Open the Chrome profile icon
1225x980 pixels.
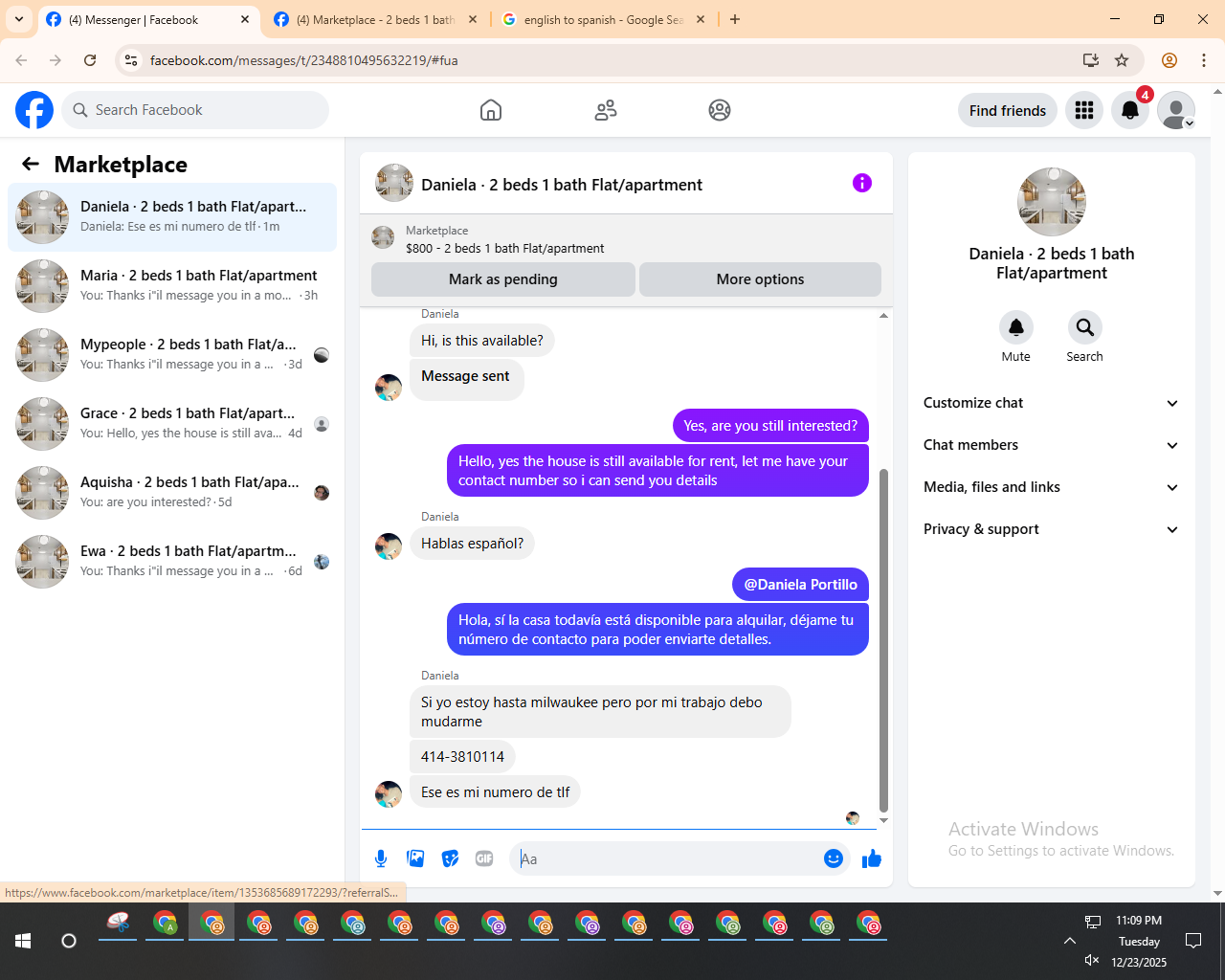pos(1169,60)
